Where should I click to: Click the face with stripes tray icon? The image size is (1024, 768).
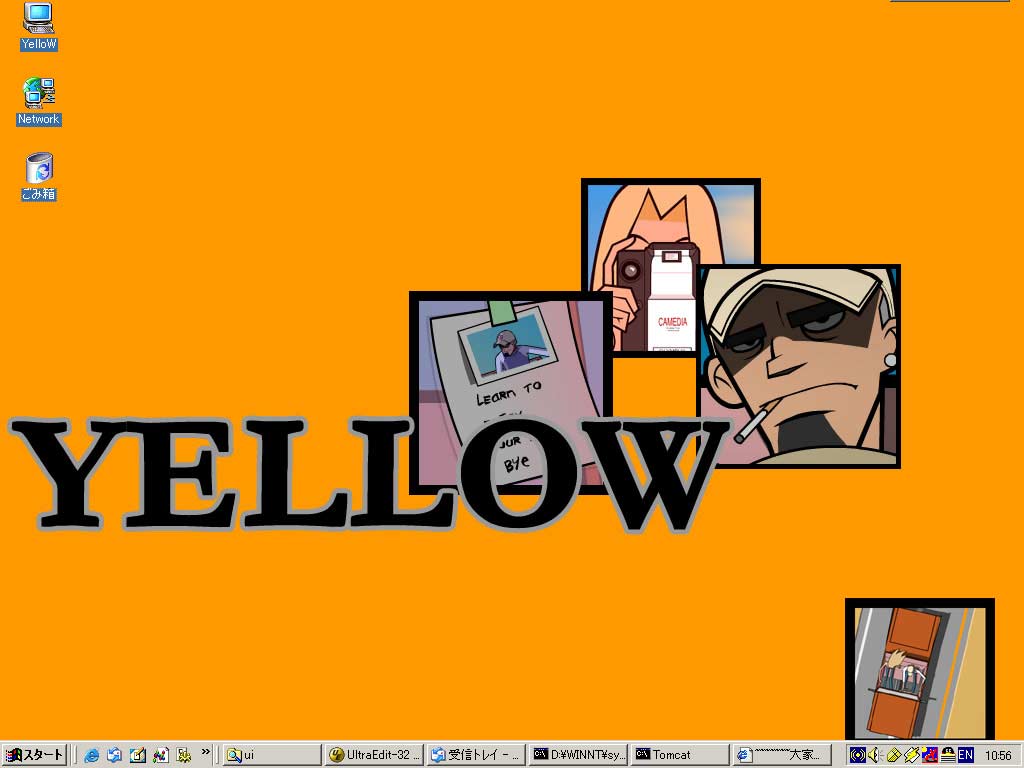coord(948,756)
